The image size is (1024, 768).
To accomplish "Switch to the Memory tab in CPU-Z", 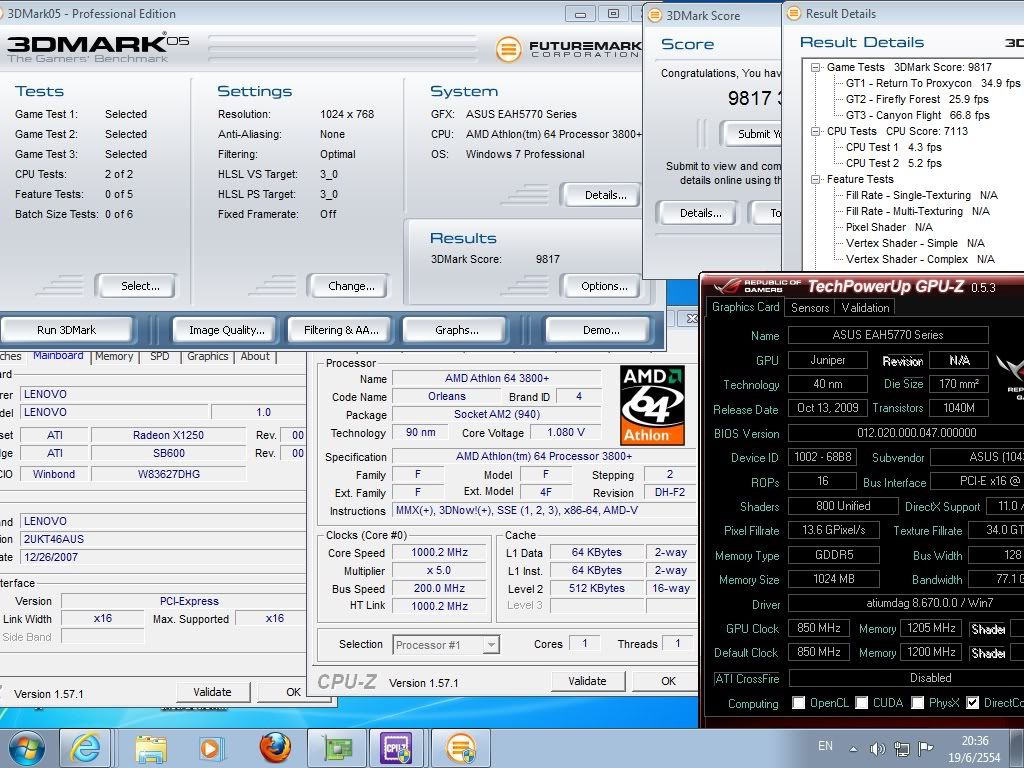I will (114, 357).
